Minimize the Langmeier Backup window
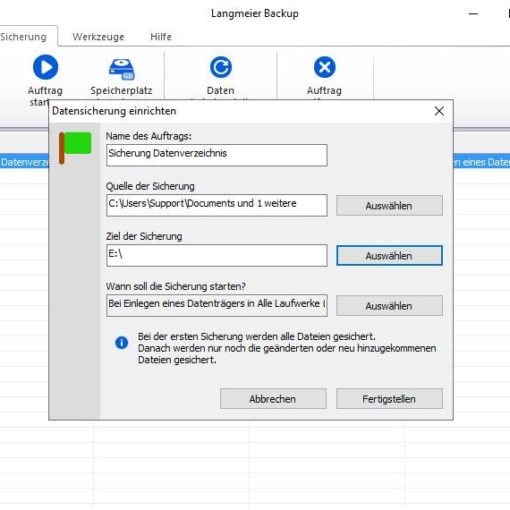 point(473,14)
